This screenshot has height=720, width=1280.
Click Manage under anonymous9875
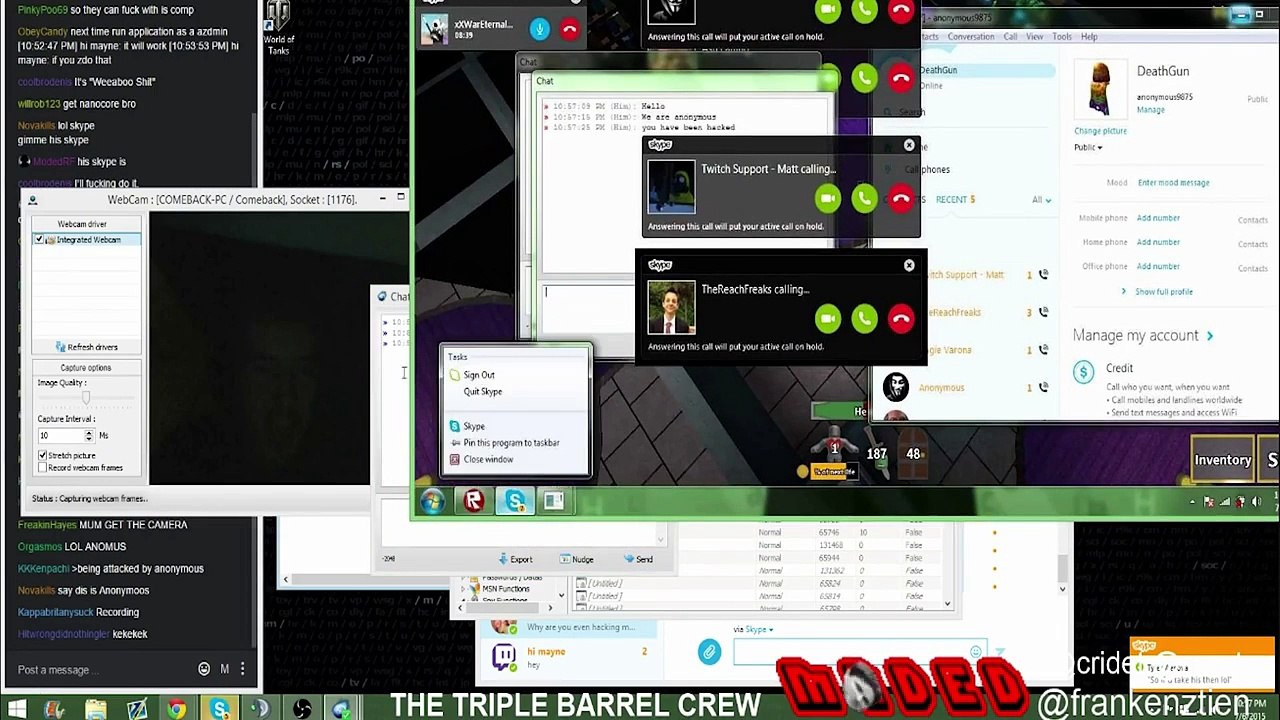coord(1150,110)
